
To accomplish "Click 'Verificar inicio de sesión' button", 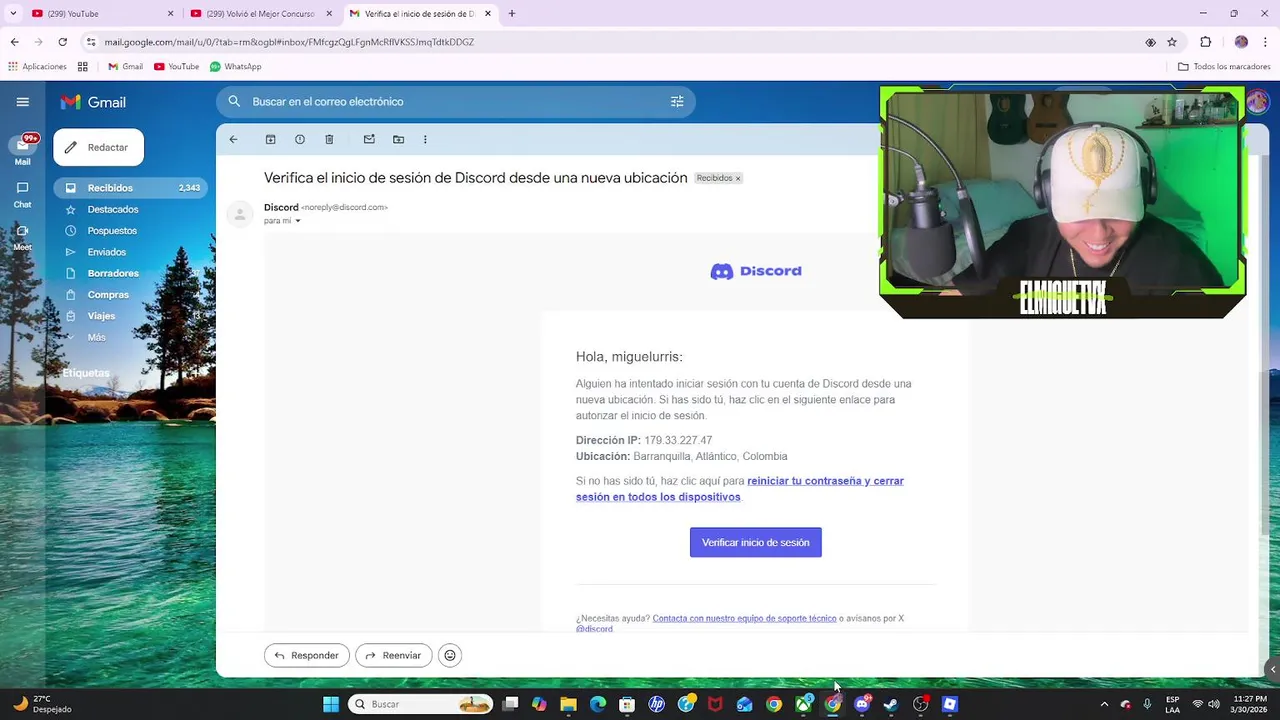I will click(x=755, y=542).
